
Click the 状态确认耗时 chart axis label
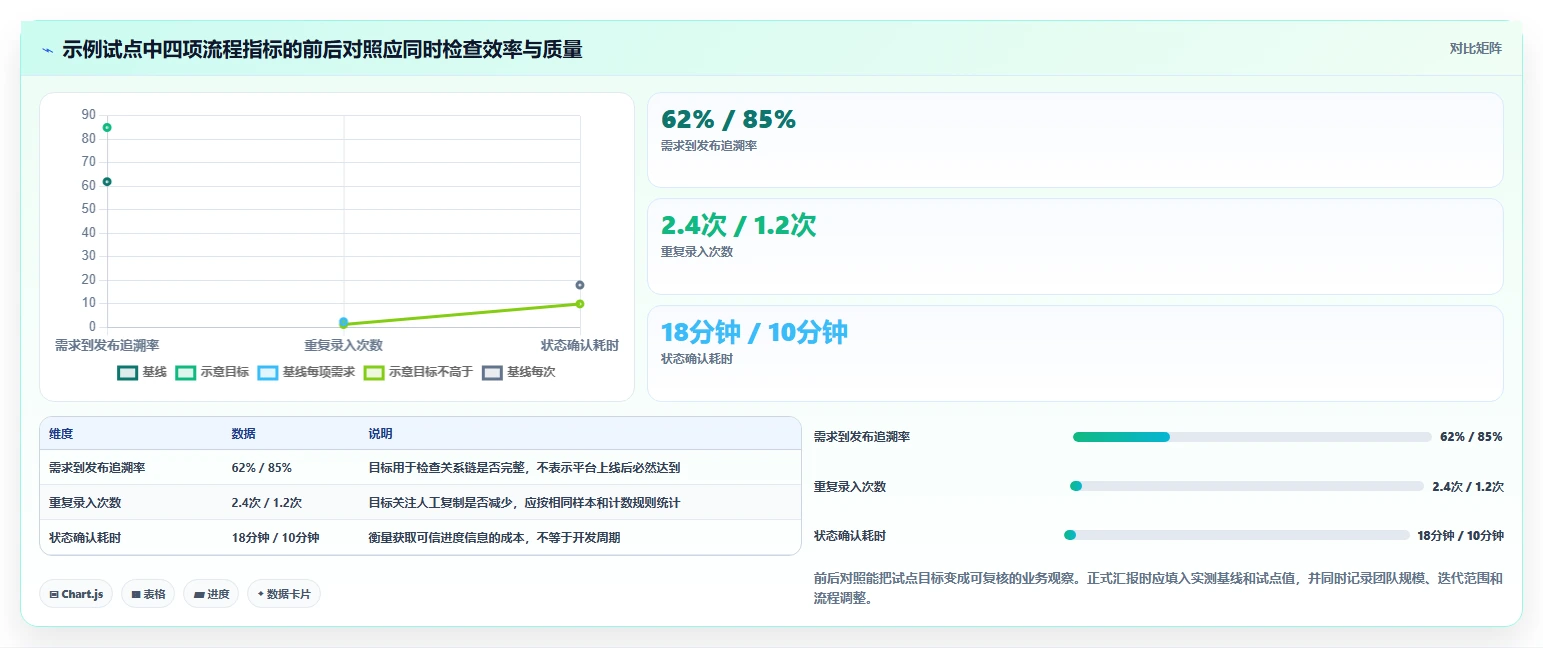(580, 345)
